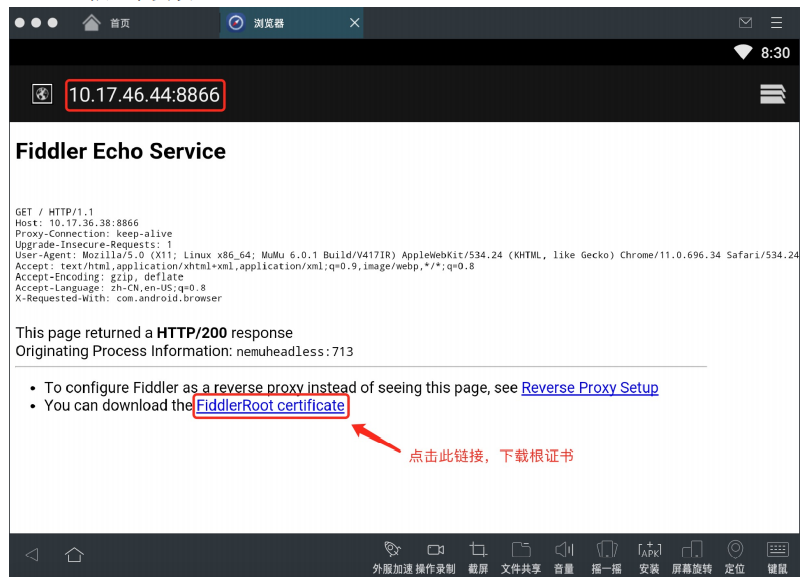Open 文件共享 file sharing
The width and height of the screenshot is (812, 584).
521,557
